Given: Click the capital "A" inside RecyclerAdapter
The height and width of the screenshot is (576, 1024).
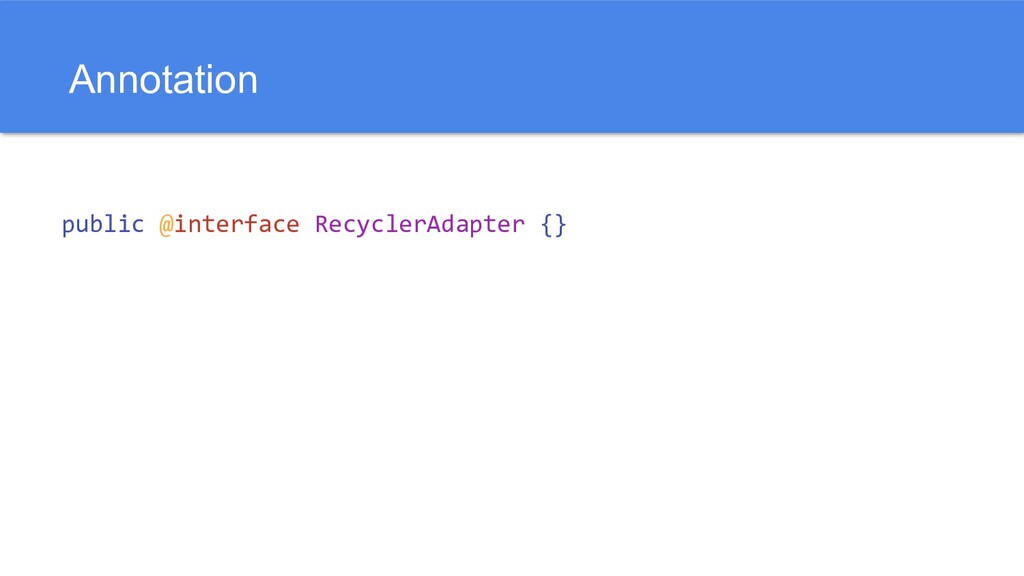Looking at the screenshot, I should pyautogui.click(x=434, y=224).
